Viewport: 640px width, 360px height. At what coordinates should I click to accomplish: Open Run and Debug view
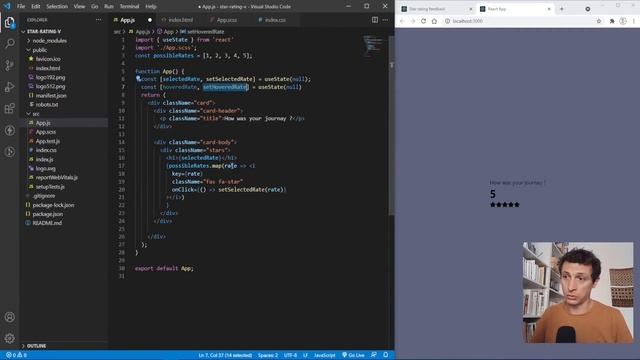9,87
